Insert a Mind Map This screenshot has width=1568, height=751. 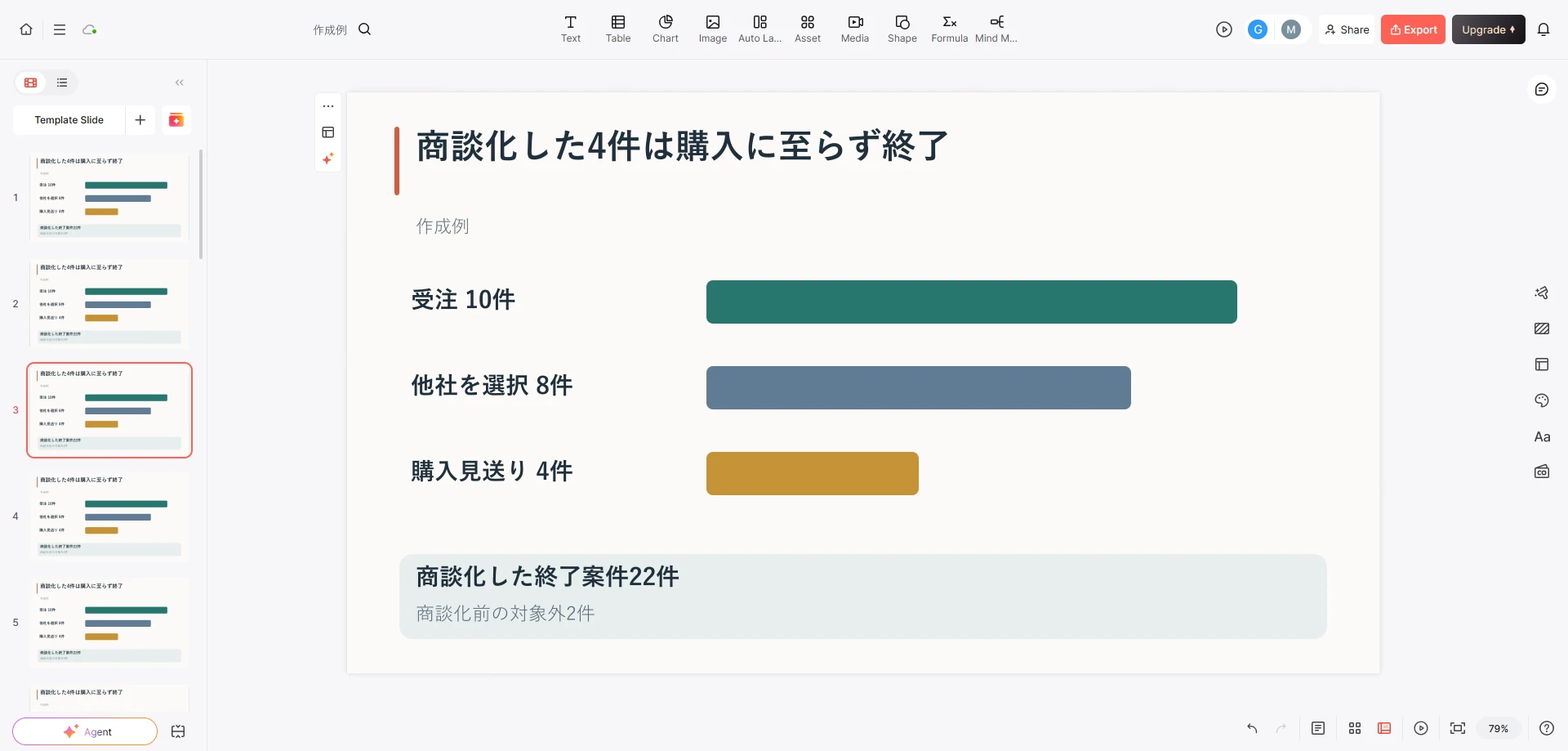(x=996, y=29)
